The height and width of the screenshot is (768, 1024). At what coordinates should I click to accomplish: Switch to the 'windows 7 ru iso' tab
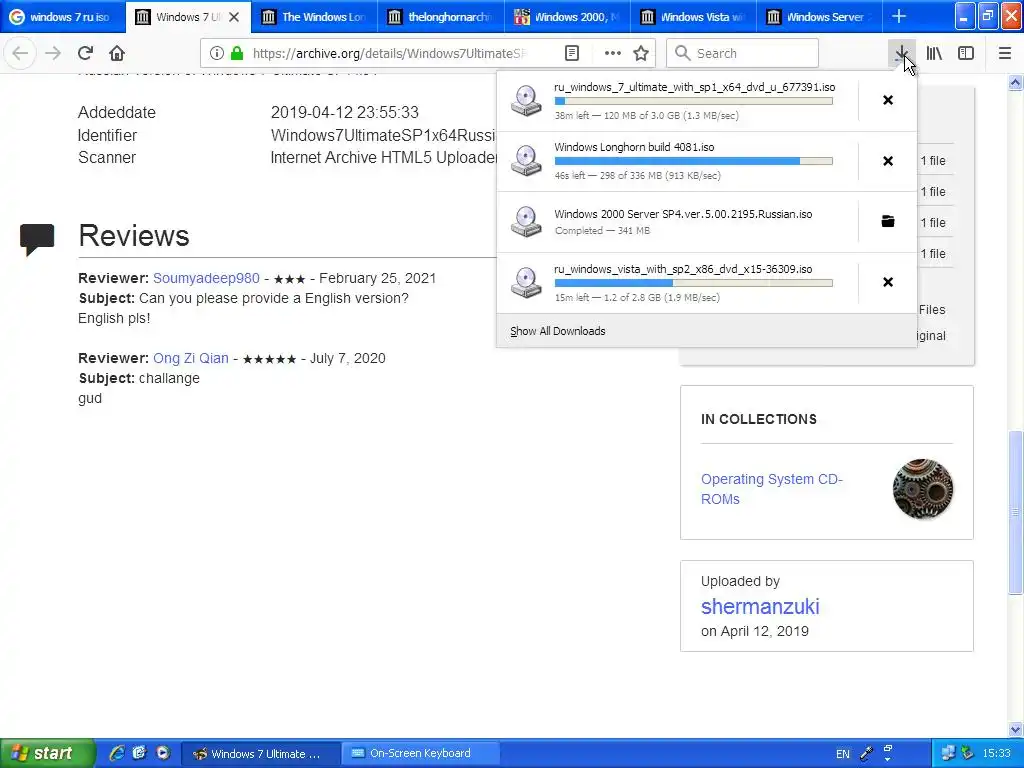(63, 17)
